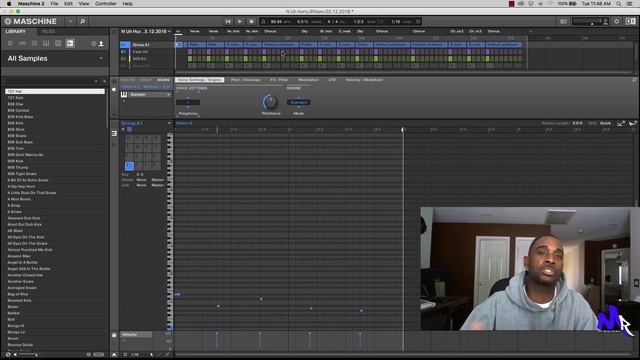Viewport: 640px width, 360px height.
Task: Open the Modulation page
Action: pyautogui.click(x=308, y=80)
